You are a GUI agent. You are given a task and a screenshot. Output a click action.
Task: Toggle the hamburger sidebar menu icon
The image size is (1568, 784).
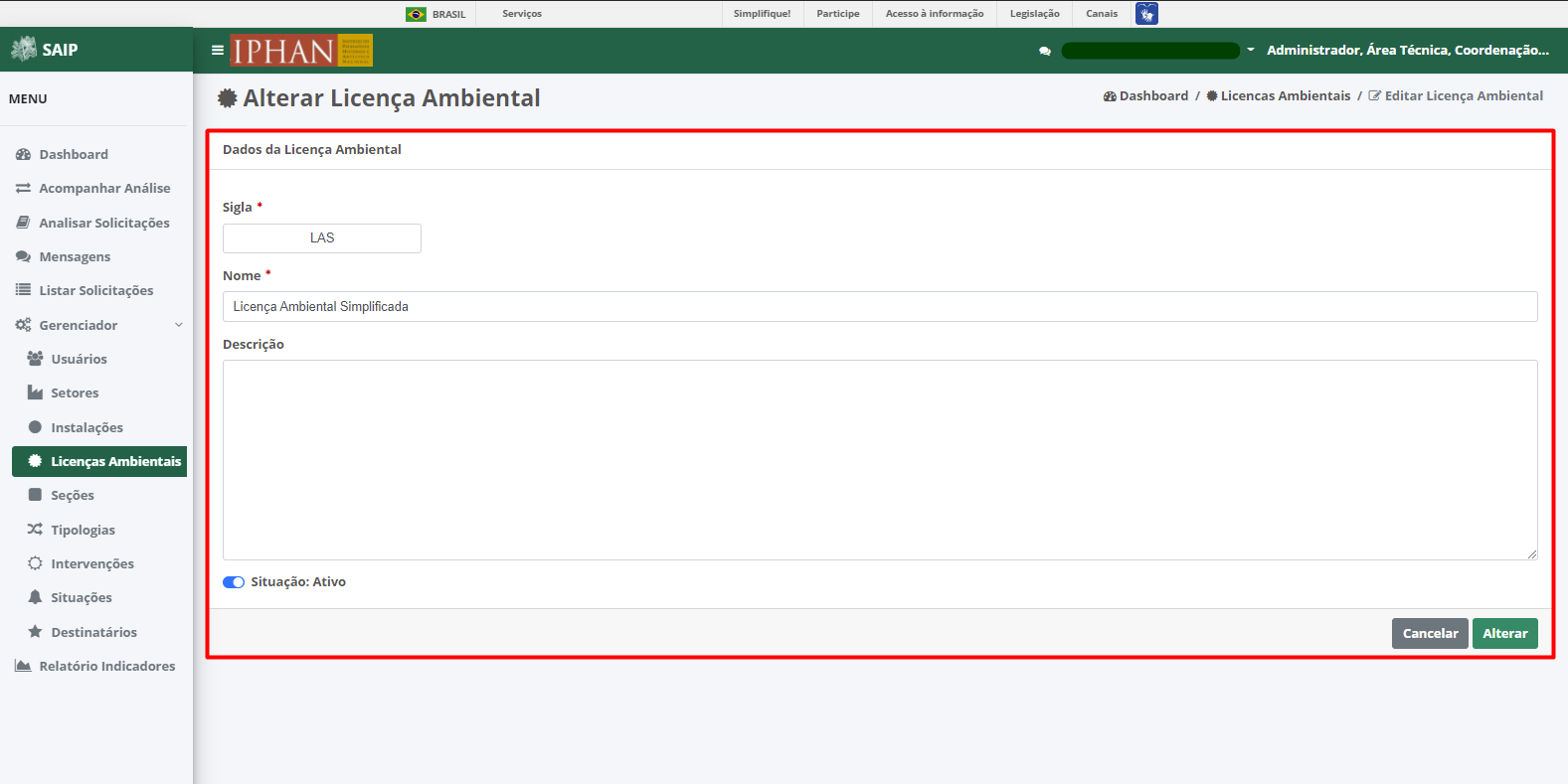pos(218,50)
